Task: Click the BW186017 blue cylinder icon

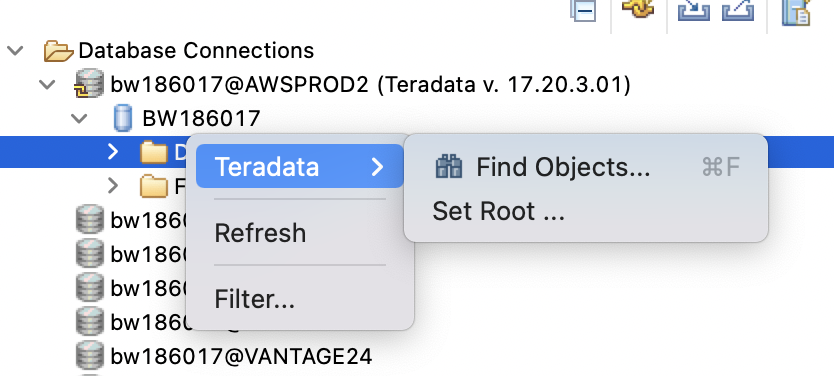Action: pos(123,118)
